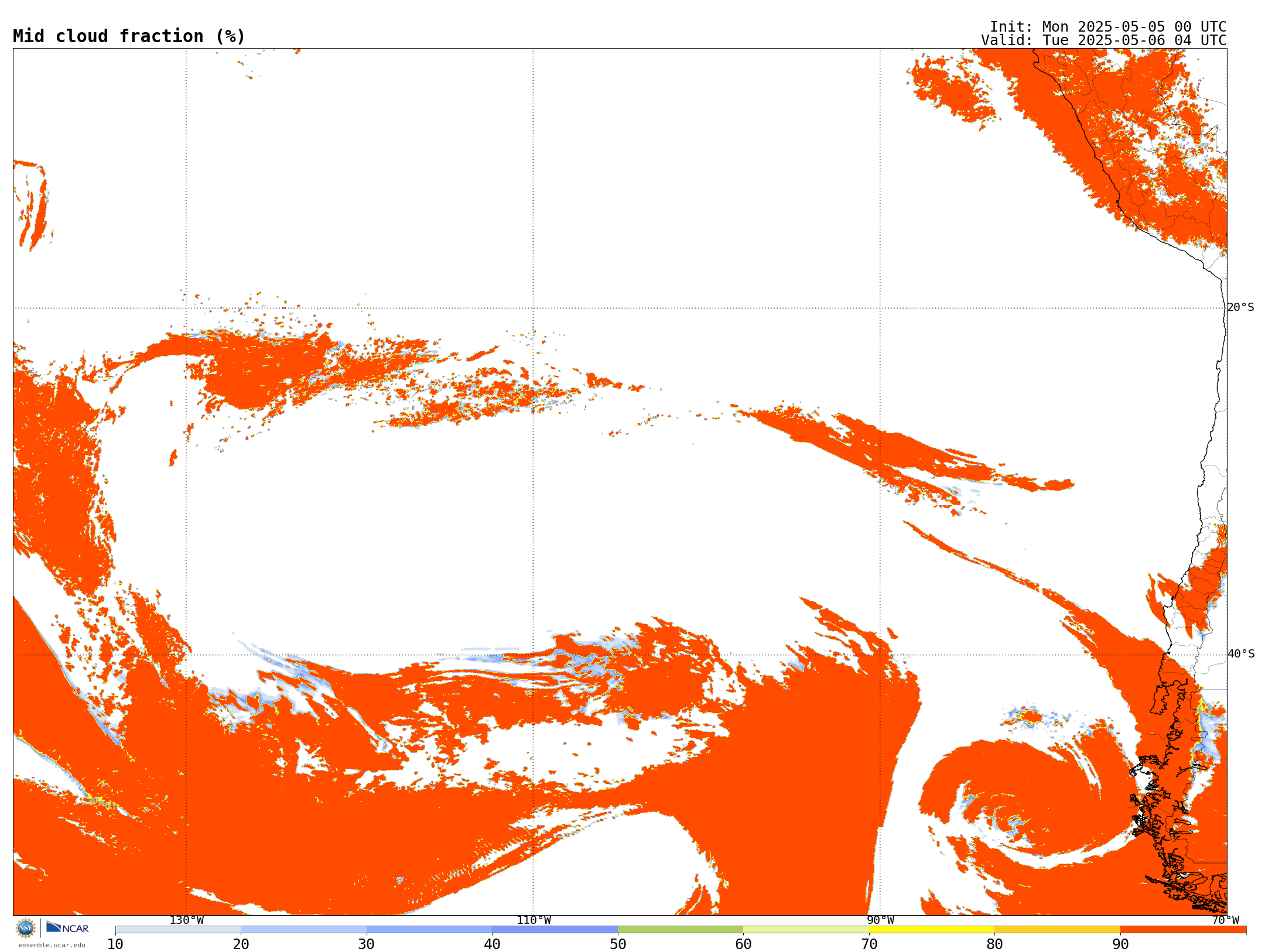Select the 'Valid: Tue 2025-05-06 04 UTC' text
Image resolution: width=1265 pixels, height=952 pixels.
point(1104,40)
